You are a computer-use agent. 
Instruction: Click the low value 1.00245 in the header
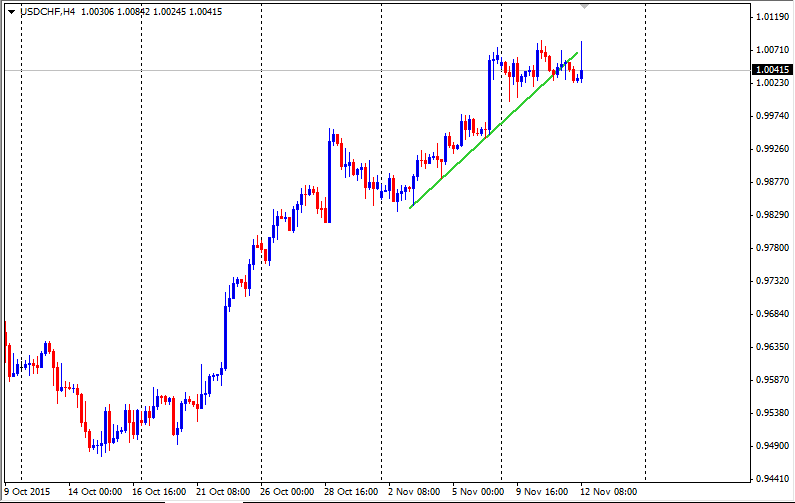pos(169,12)
